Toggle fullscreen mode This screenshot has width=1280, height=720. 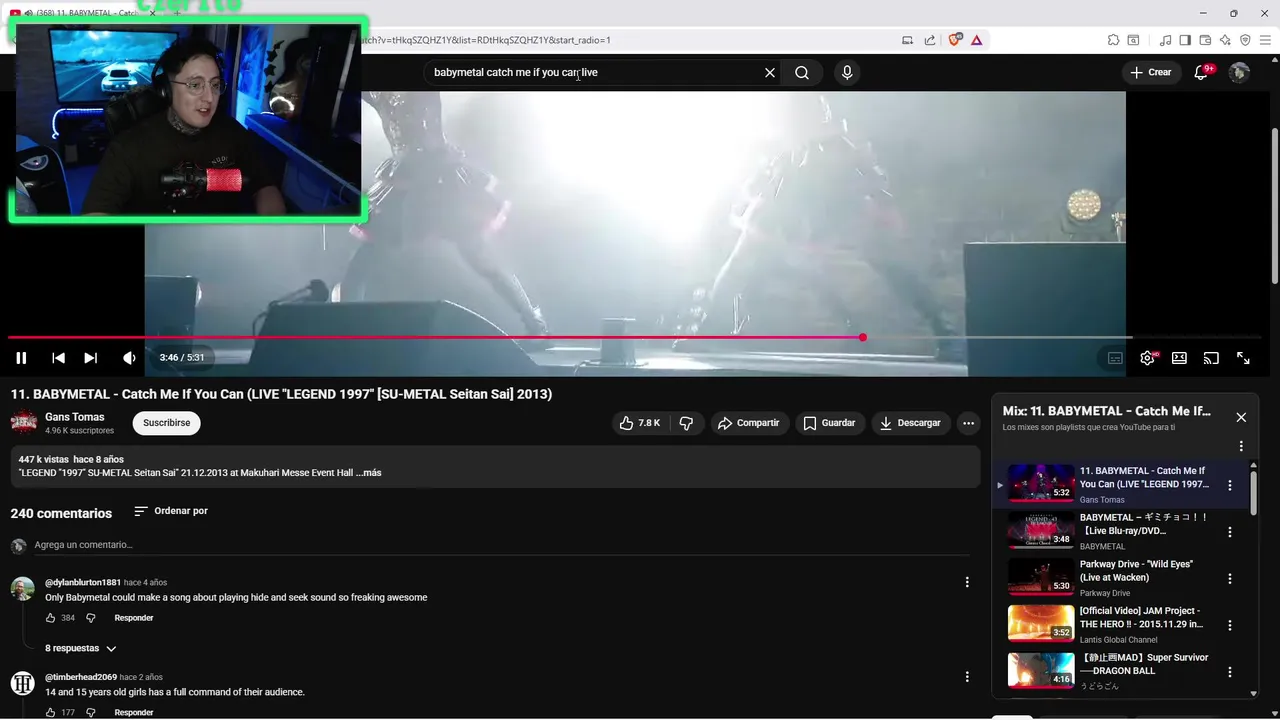(1243, 358)
